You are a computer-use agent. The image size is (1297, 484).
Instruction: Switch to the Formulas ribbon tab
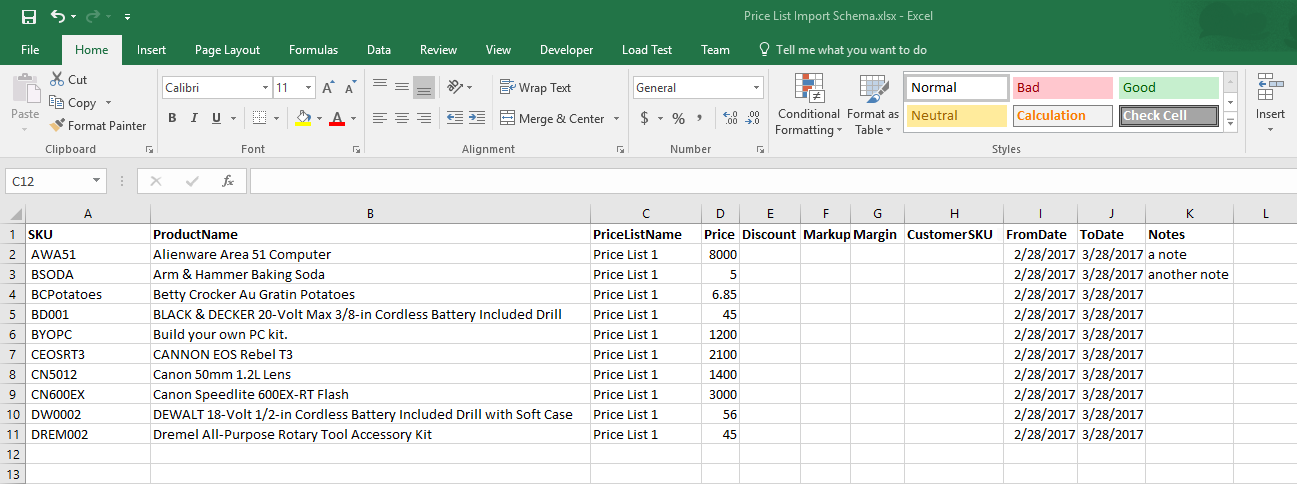tap(313, 50)
